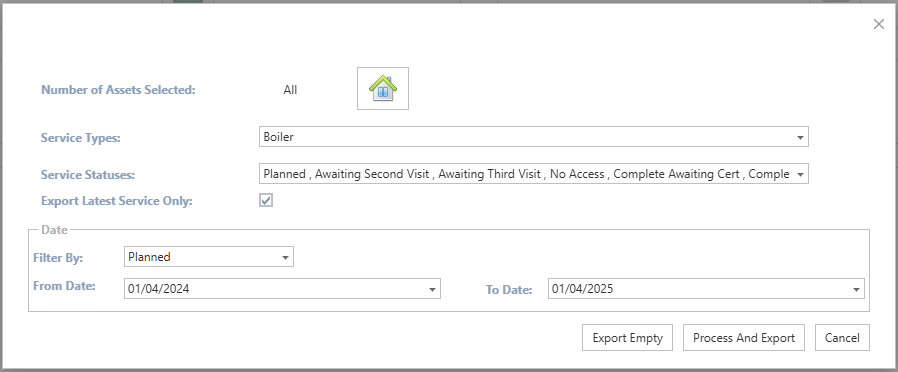
Task: Open the asset selection house icon
Action: (x=383, y=88)
